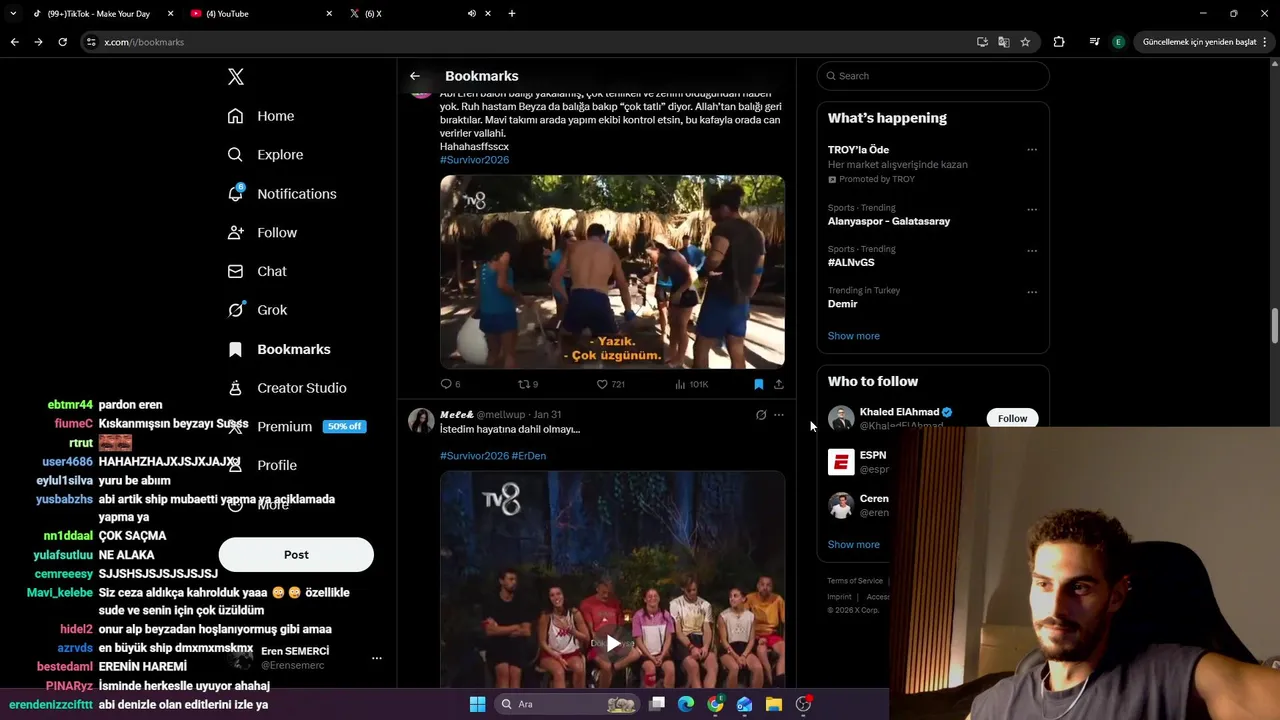Remove the bookmark on the first tweet
Image resolution: width=1280 pixels, height=720 pixels.
(x=759, y=384)
